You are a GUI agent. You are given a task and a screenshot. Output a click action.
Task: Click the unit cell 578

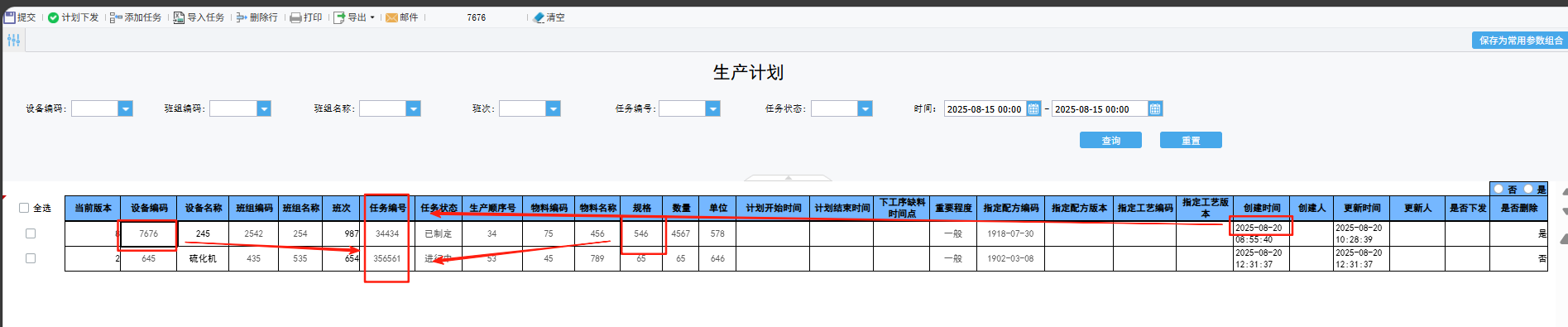click(717, 233)
